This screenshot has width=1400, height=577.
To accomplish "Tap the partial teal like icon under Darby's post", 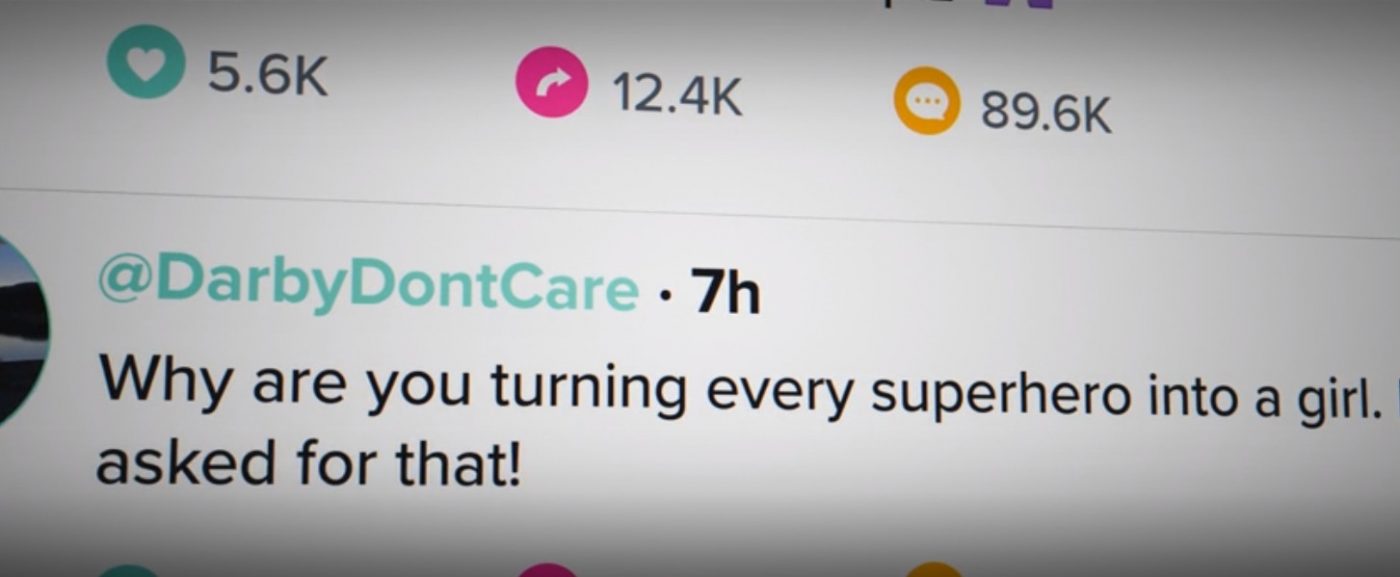I will tap(129, 570).
